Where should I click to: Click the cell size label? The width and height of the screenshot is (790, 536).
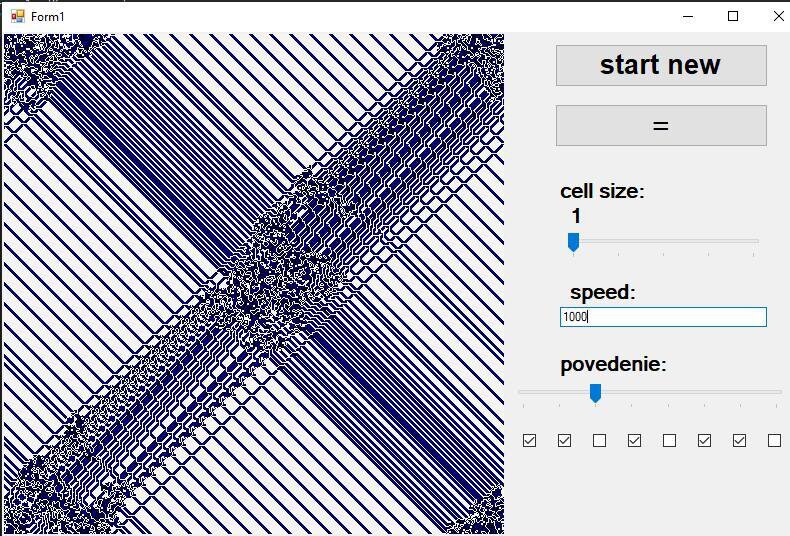pyautogui.click(x=602, y=191)
